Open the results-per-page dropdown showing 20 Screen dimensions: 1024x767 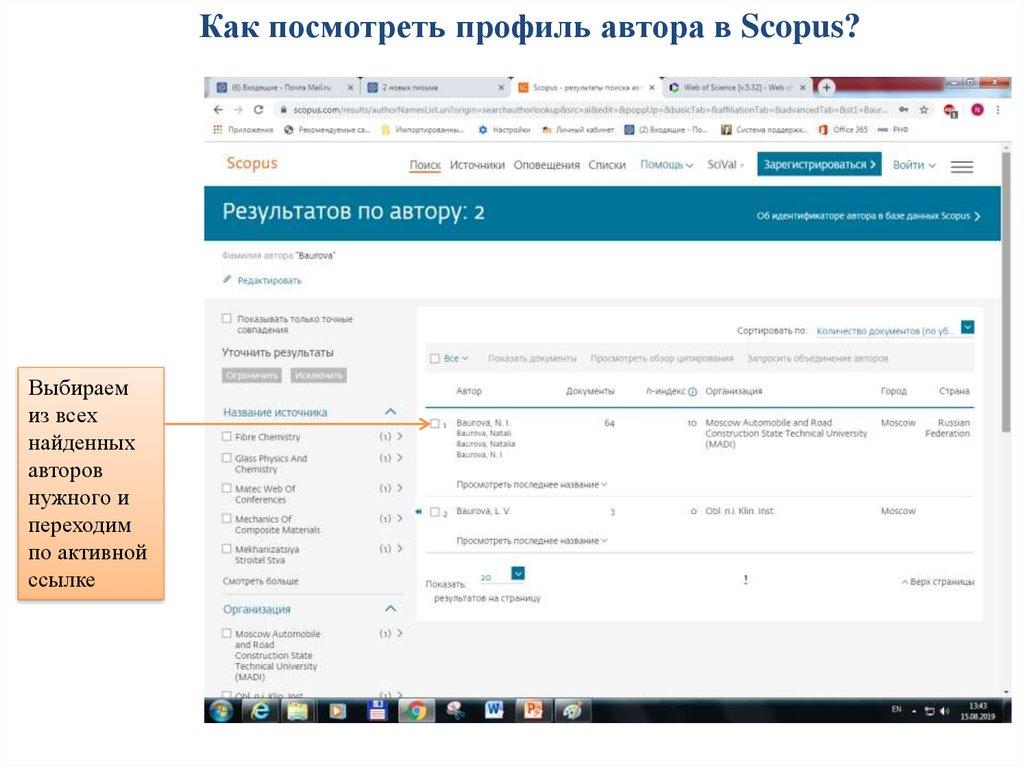pyautogui.click(x=517, y=574)
